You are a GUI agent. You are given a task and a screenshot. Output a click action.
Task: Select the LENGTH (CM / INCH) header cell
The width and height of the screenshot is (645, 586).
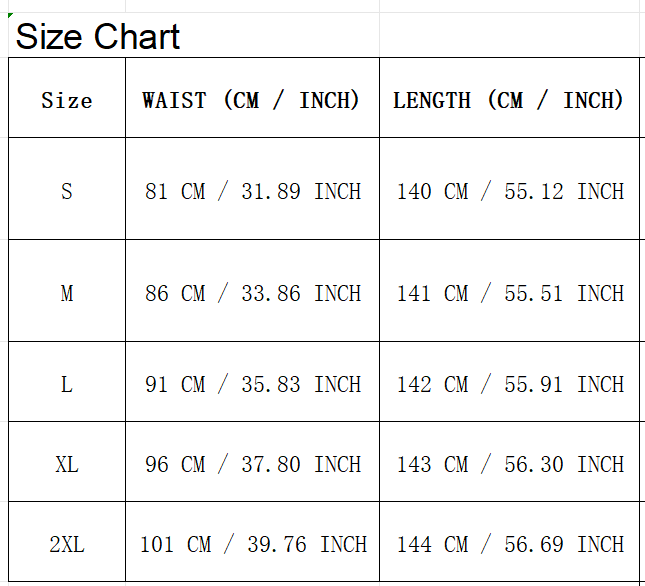(509, 98)
